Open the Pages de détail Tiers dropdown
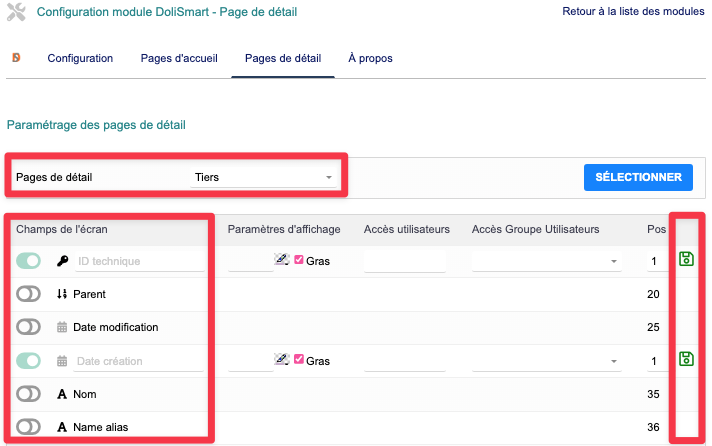 point(264,177)
